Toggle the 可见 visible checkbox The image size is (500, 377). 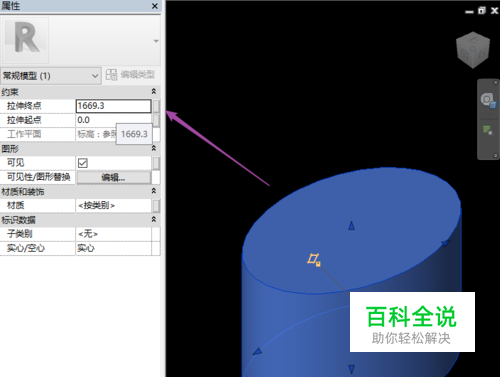point(82,163)
